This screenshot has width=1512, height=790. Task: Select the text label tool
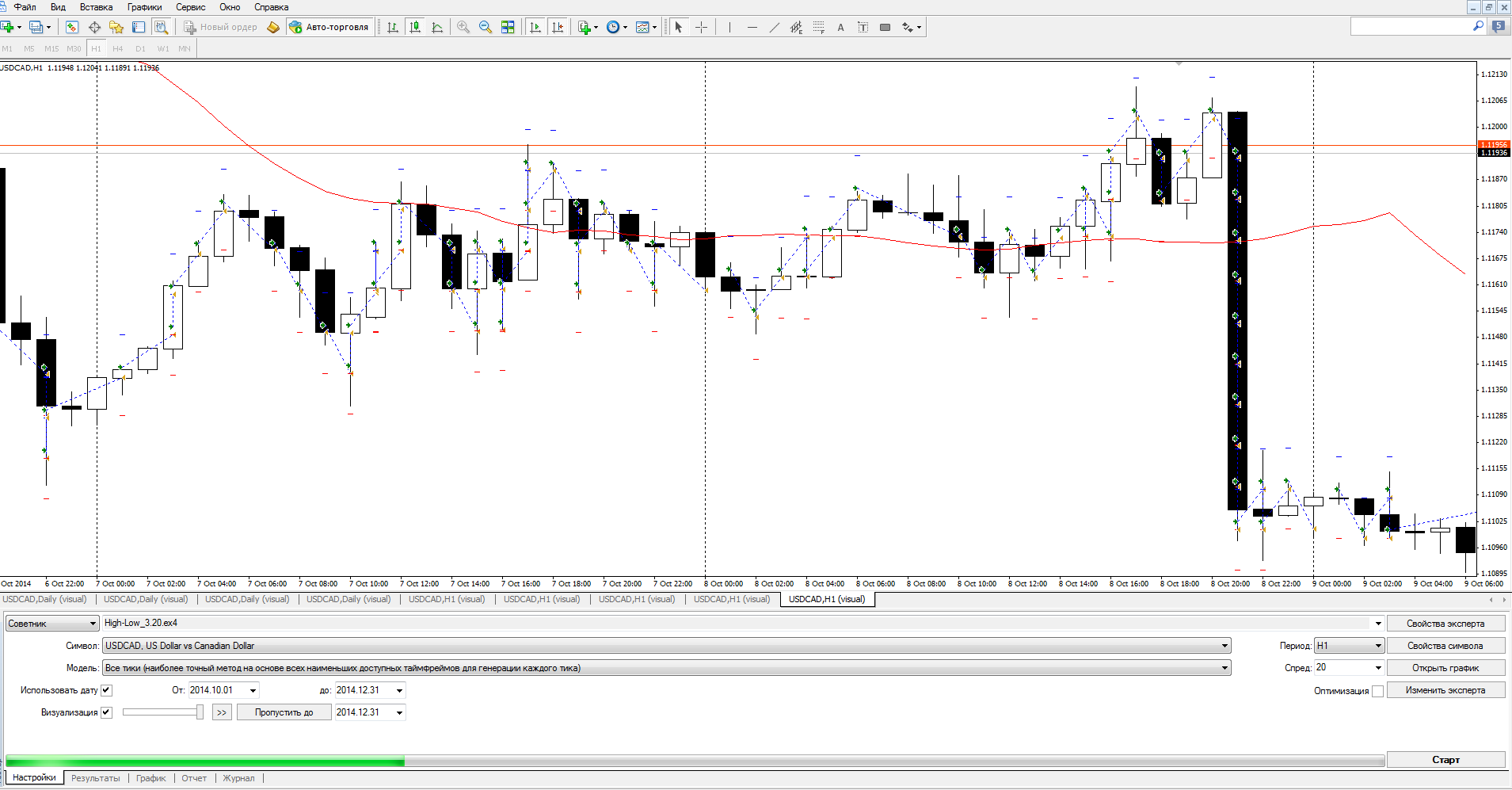863,27
